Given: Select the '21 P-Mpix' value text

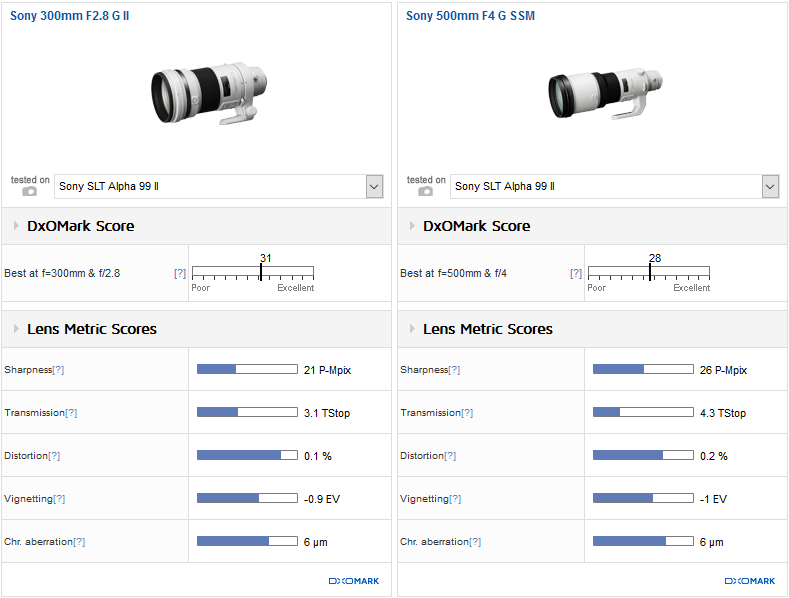Looking at the screenshot, I should click(x=327, y=370).
